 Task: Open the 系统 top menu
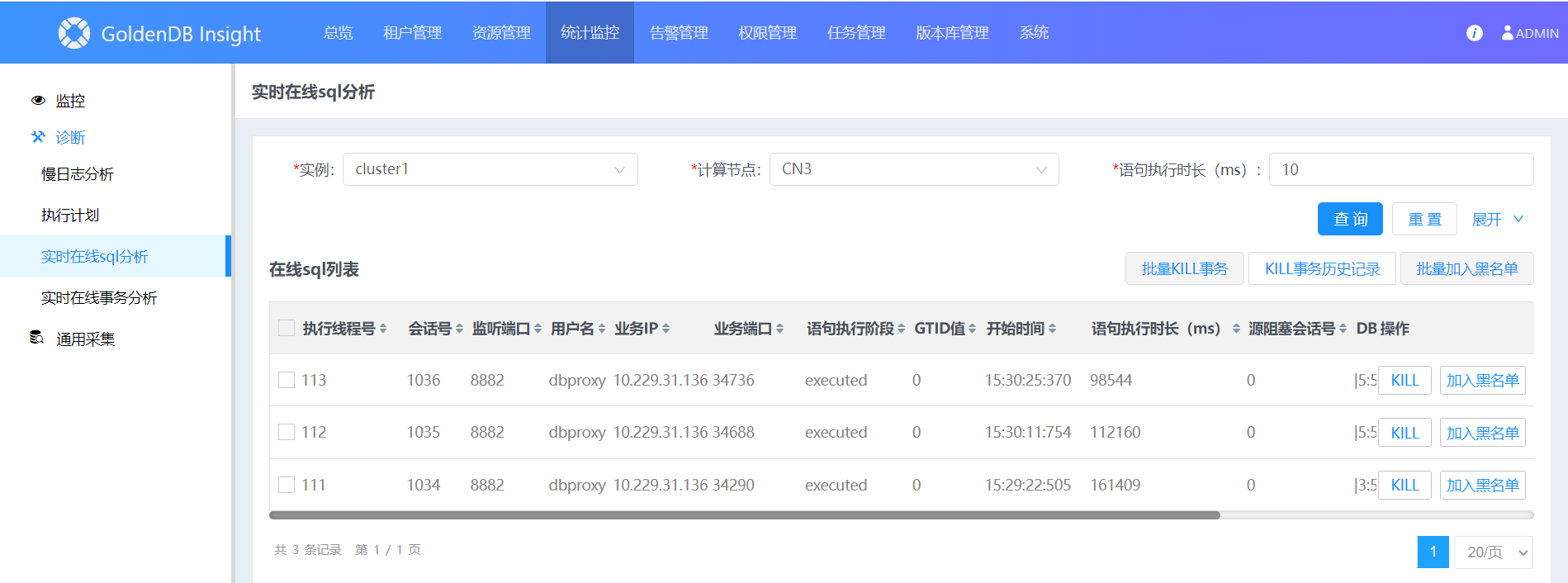coord(1034,33)
